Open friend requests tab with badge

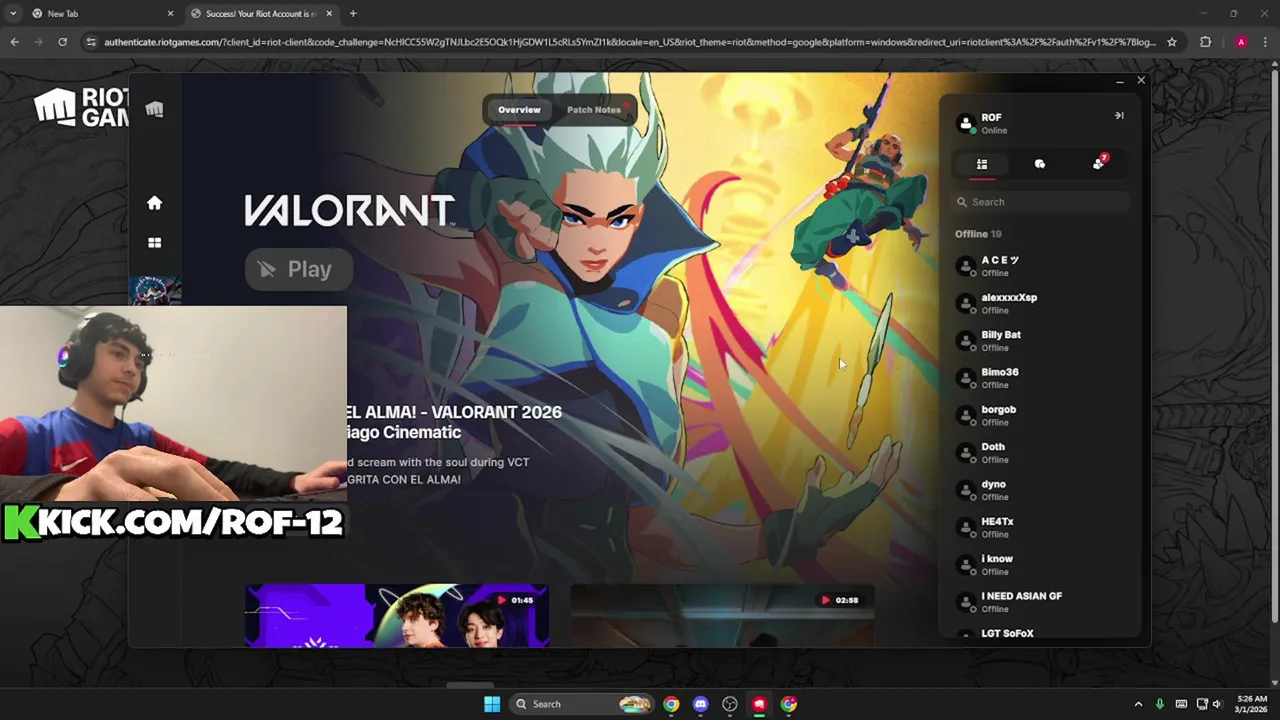coord(1099,163)
